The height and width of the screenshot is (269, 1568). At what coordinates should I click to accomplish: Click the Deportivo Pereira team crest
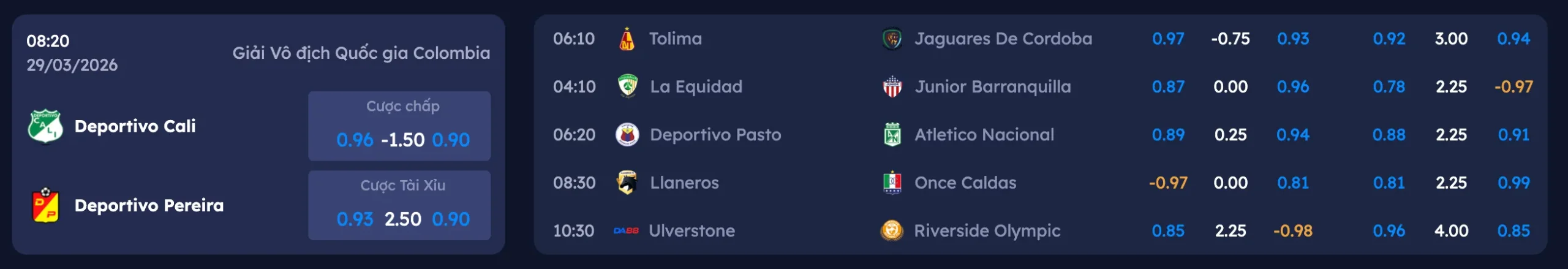(x=45, y=205)
